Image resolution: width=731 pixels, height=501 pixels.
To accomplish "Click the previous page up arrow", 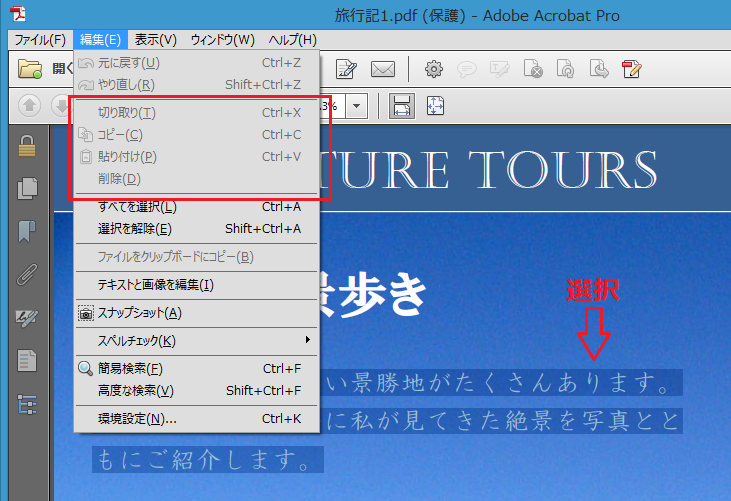I will point(29,106).
